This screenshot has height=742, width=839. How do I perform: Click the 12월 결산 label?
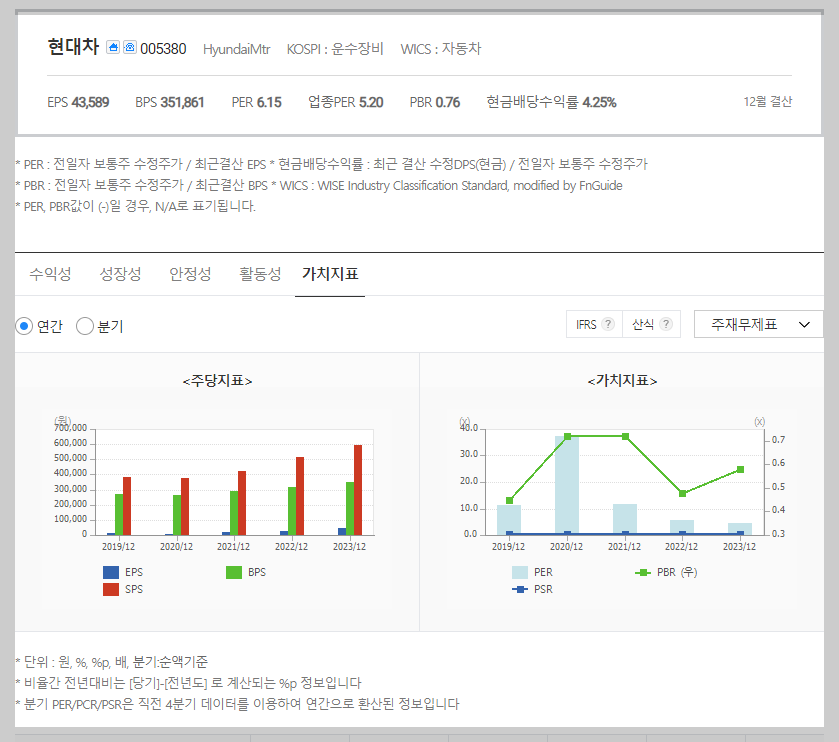[767, 102]
